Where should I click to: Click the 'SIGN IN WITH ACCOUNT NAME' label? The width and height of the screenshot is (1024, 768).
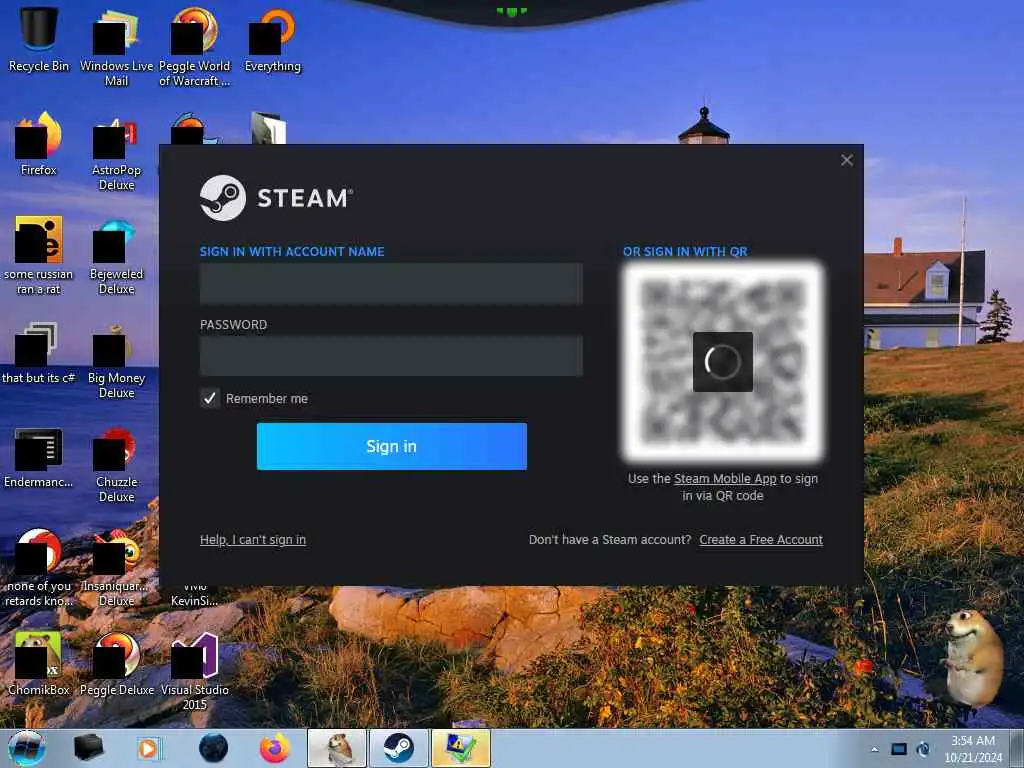coord(292,251)
